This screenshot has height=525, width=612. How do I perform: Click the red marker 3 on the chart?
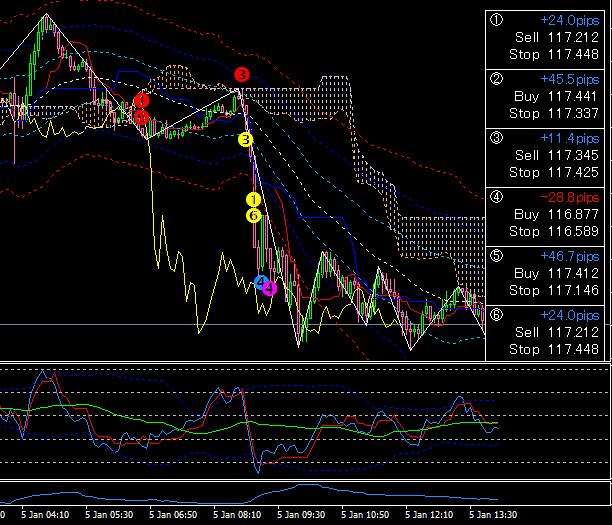(241, 74)
